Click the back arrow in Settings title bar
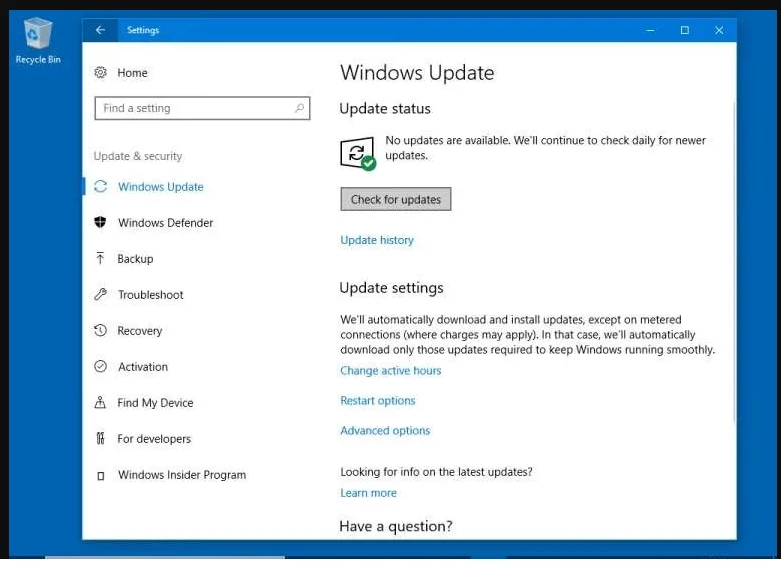 100,30
